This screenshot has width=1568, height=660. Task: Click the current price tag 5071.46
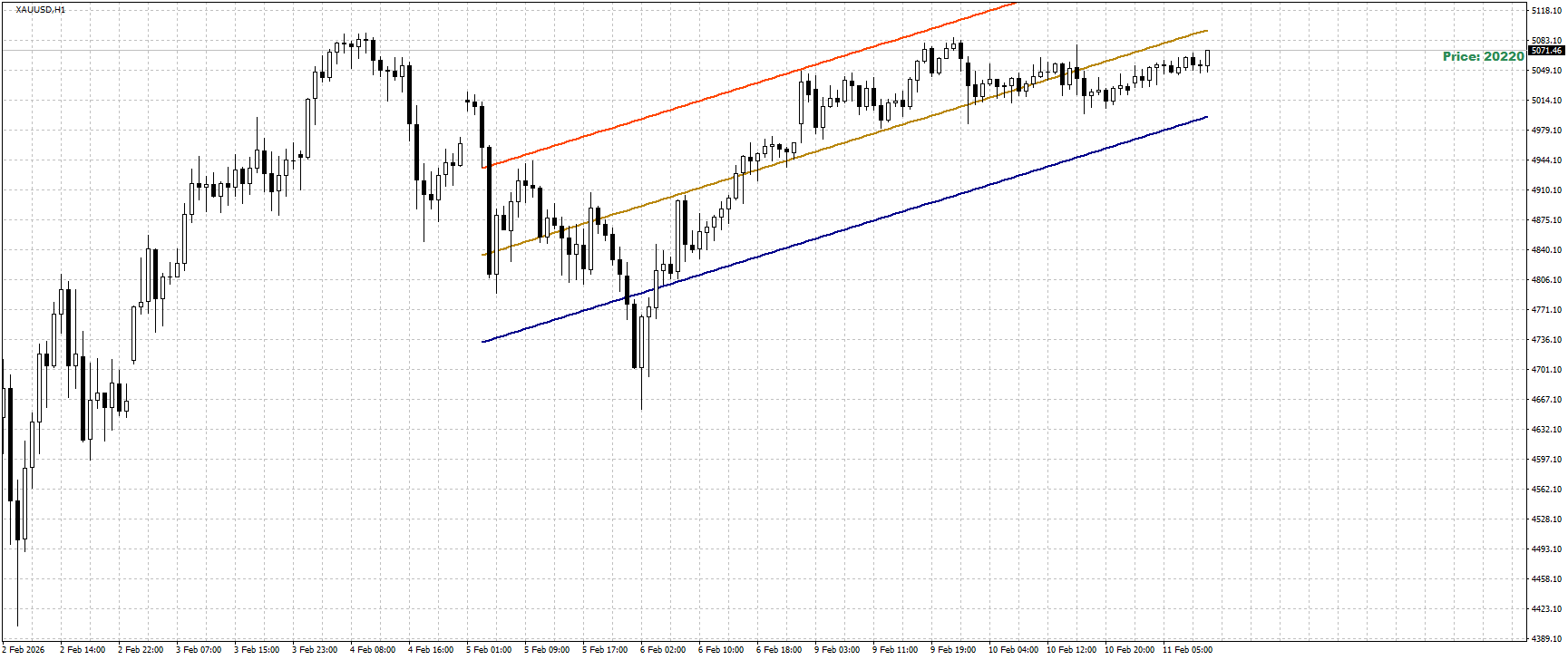point(1547,51)
